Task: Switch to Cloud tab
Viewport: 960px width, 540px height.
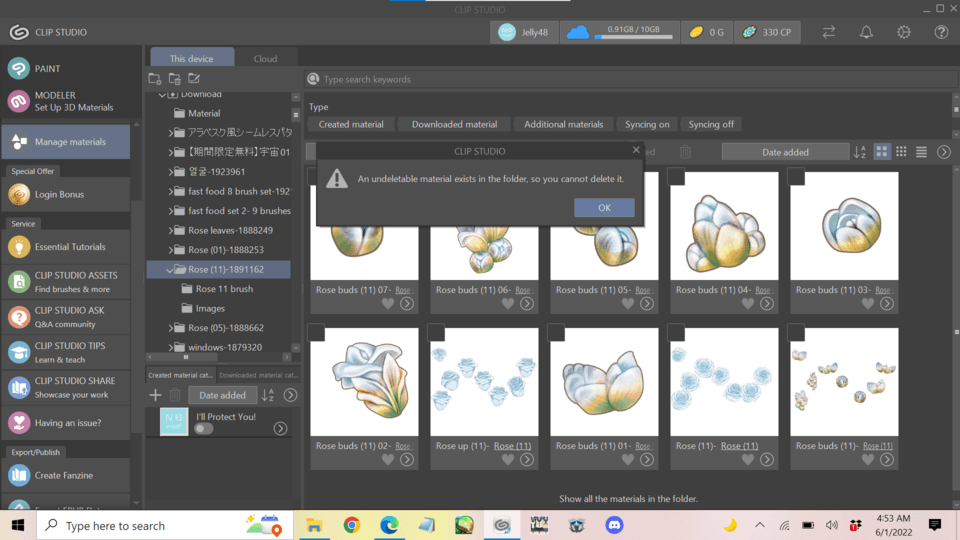Action: pos(265,58)
